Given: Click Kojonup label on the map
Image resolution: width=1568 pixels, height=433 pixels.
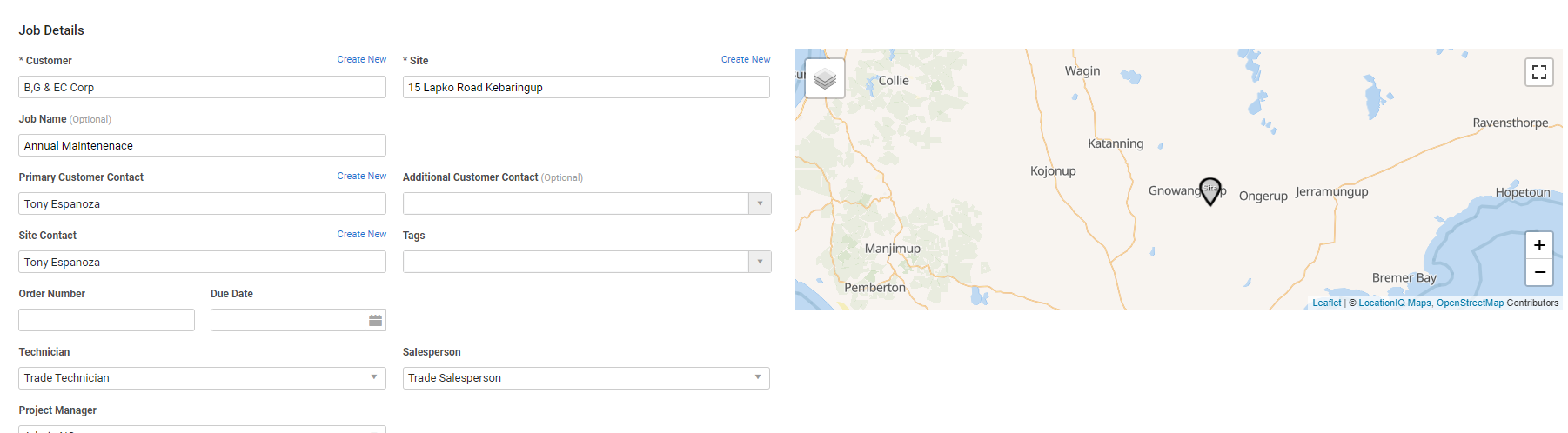Looking at the screenshot, I should [1053, 171].
